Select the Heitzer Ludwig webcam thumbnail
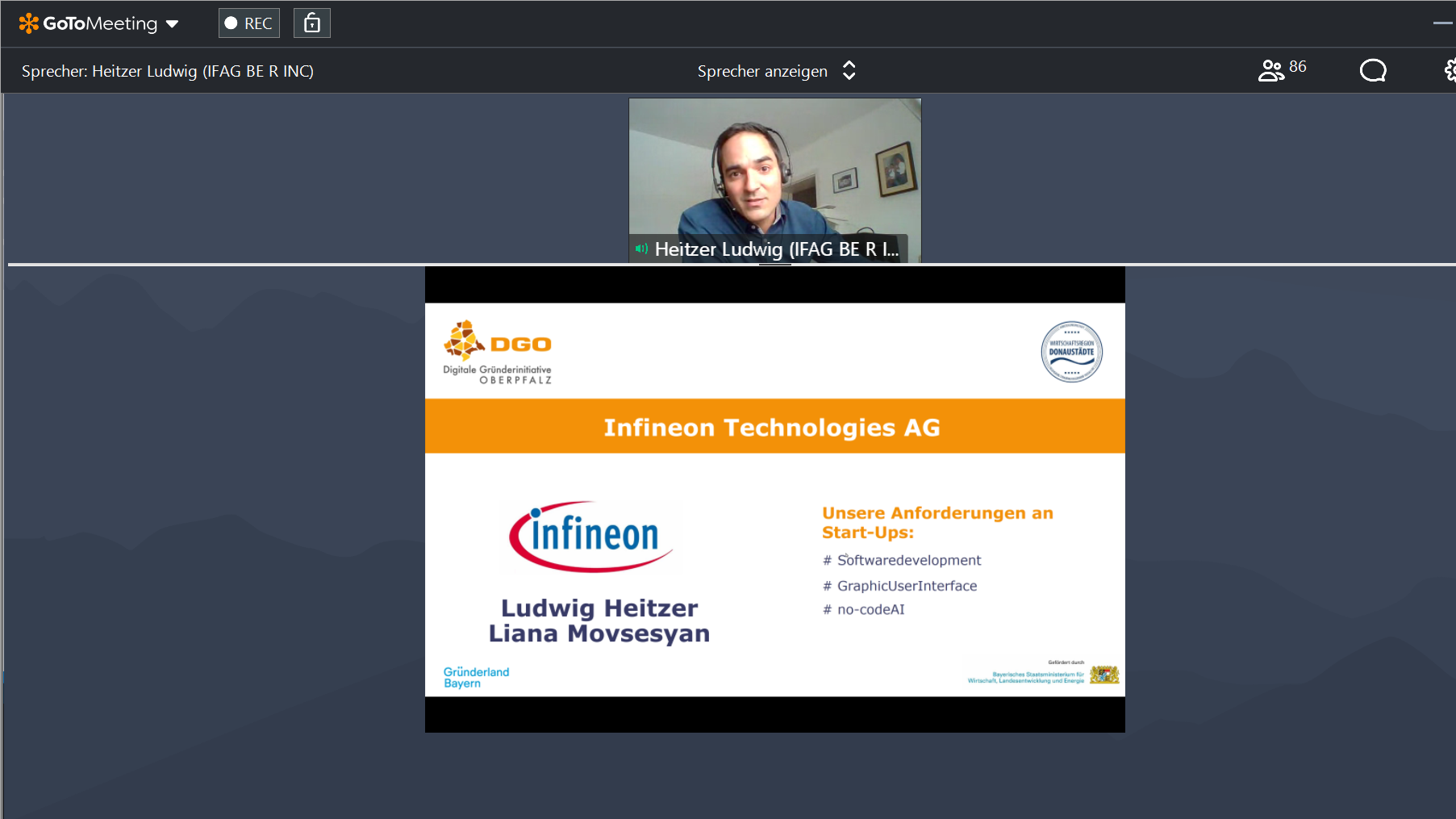The width and height of the screenshot is (1456, 819). point(775,180)
